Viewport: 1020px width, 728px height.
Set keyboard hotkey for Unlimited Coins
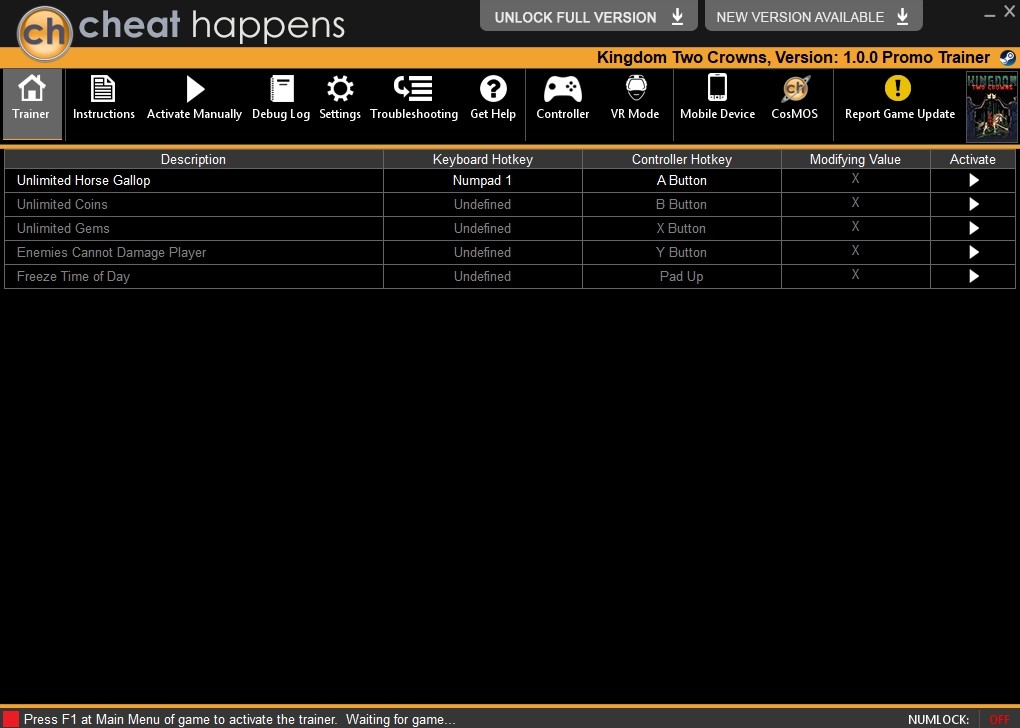pyautogui.click(x=483, y=204)
